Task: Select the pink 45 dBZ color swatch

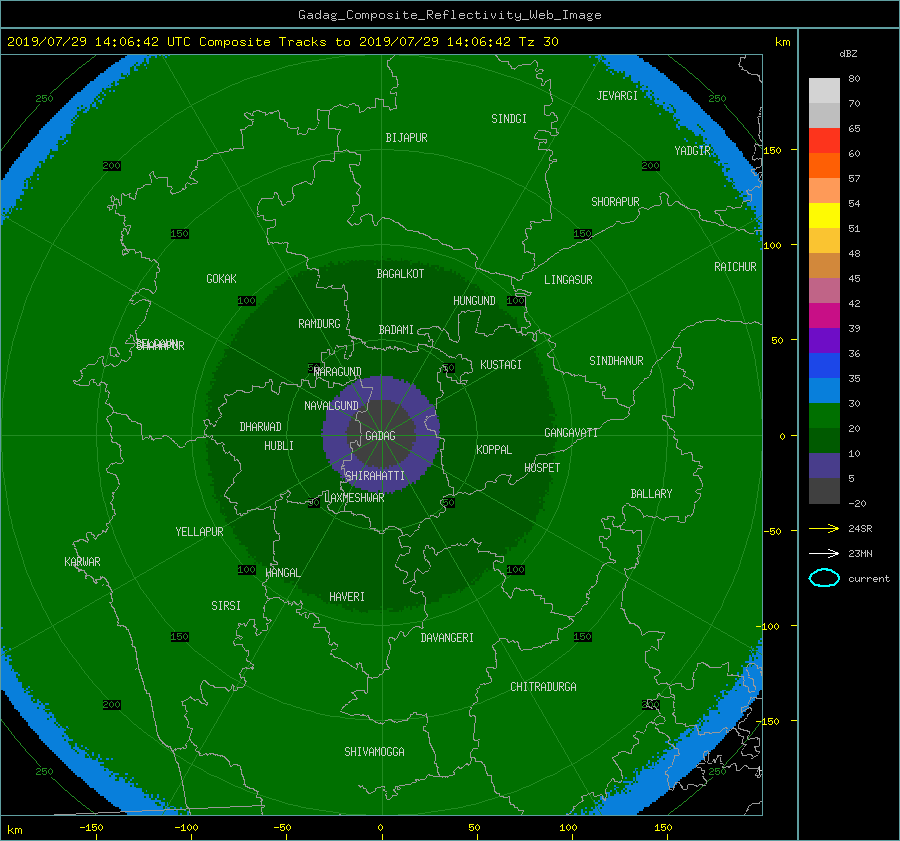Action: pyautogui.click(x=824, y=290)
